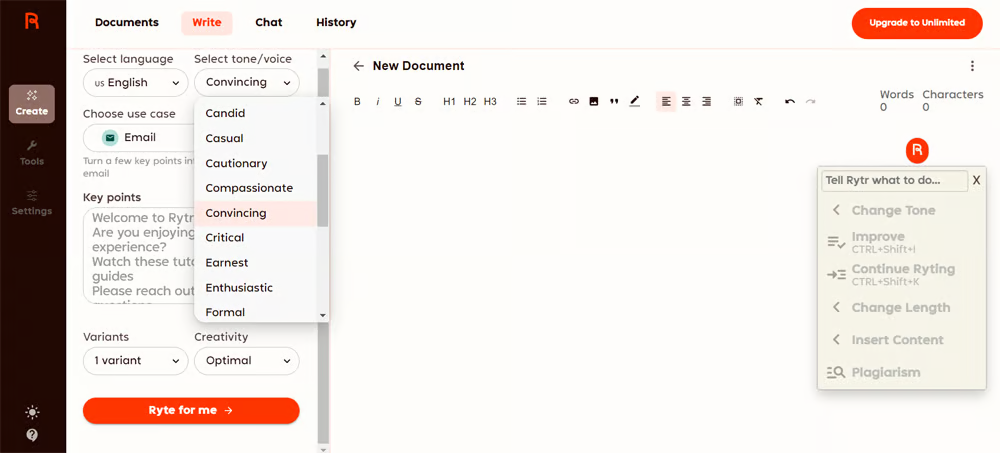Toggle bold formatting

[357, 101]
